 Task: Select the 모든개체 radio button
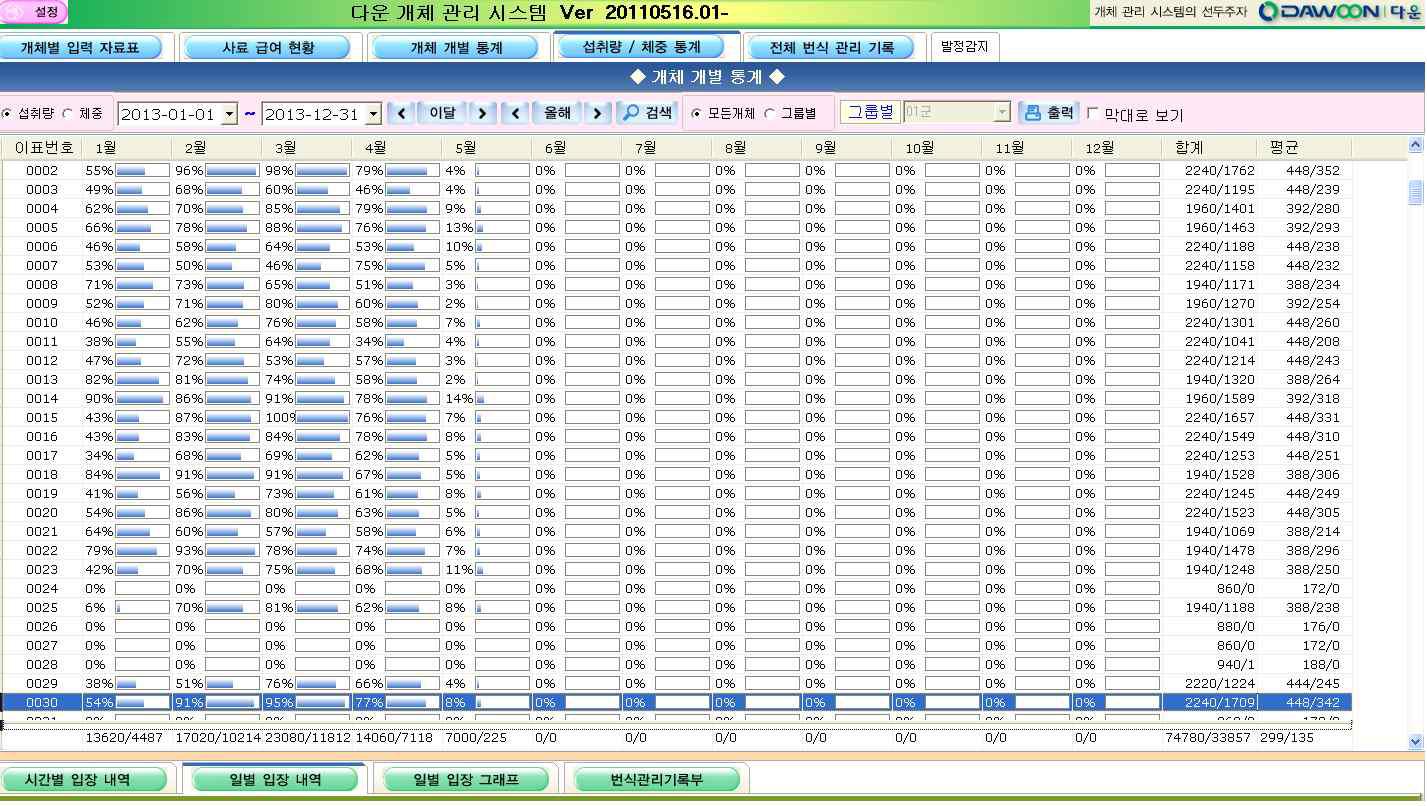pos(697,114)
